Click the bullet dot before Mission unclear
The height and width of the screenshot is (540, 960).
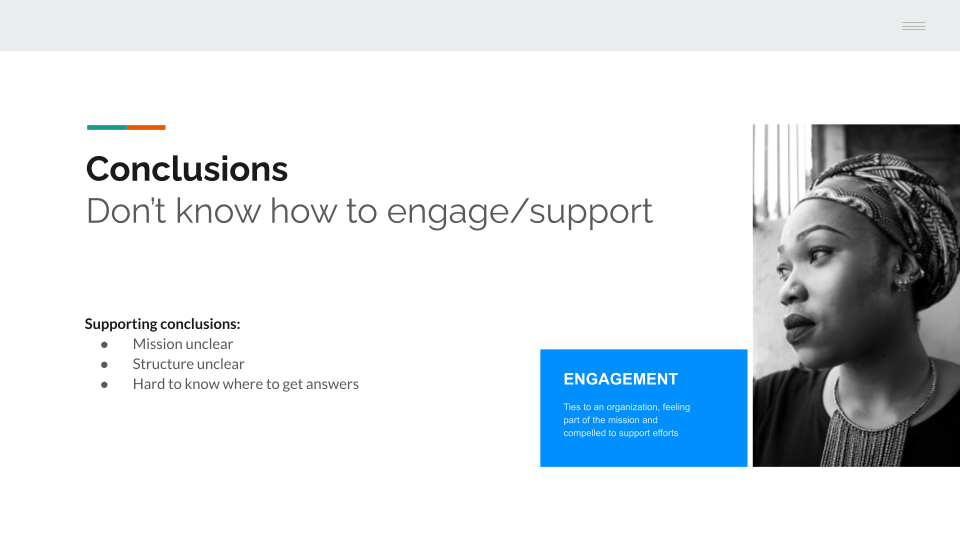104,345
